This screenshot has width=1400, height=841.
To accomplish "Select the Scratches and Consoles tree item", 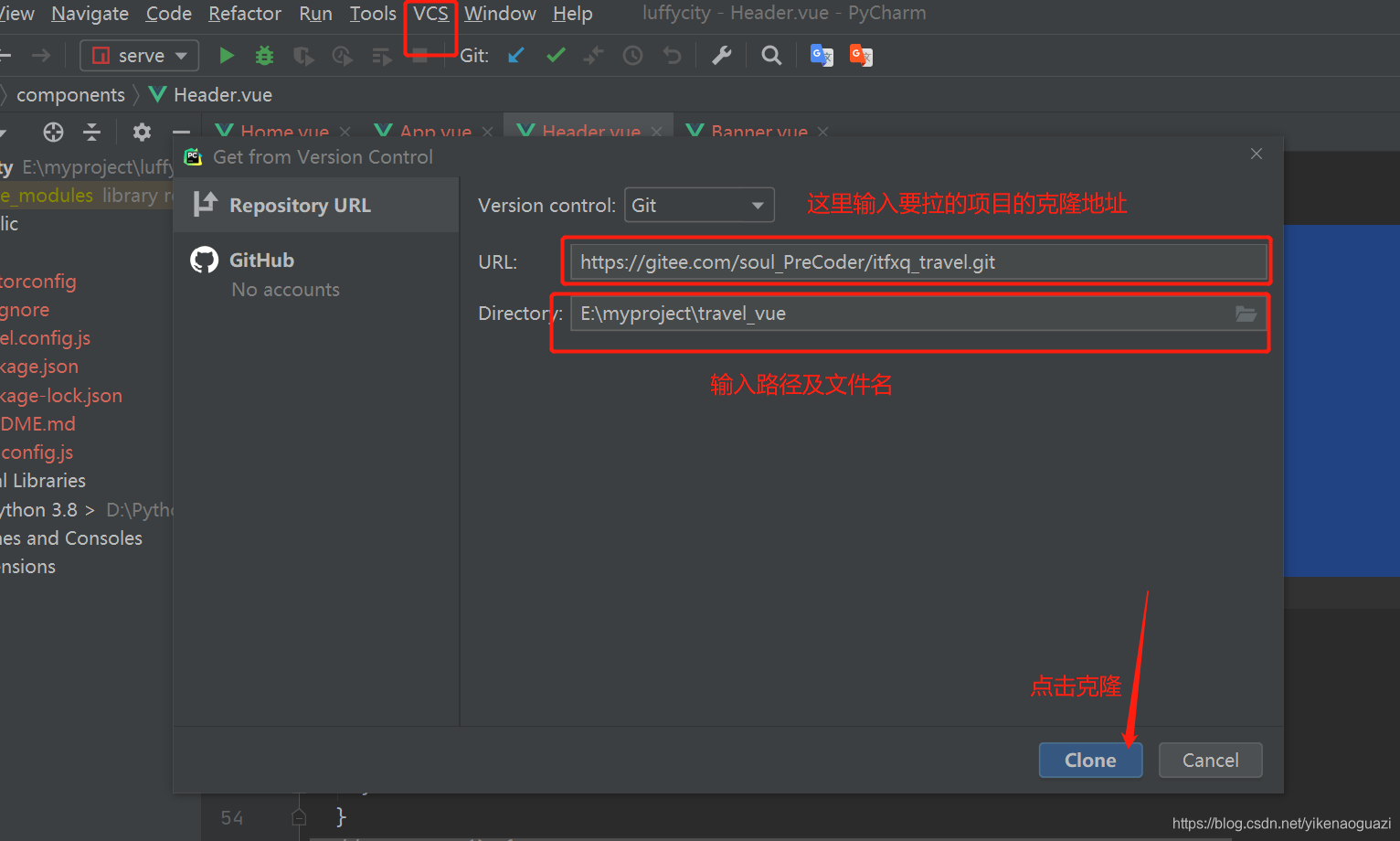I will tap(71, 538).
